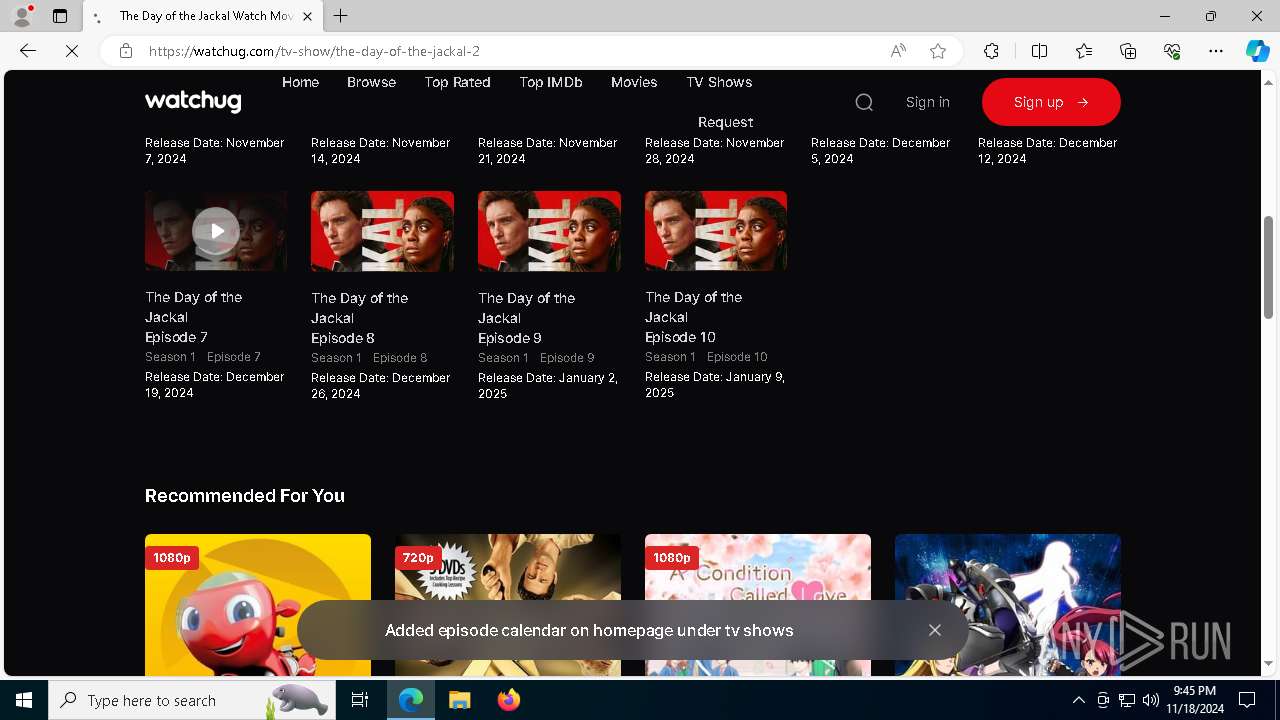1280x720 pixels.
Task: Open Settings and more menu
Action: (x=1216, y=51)
